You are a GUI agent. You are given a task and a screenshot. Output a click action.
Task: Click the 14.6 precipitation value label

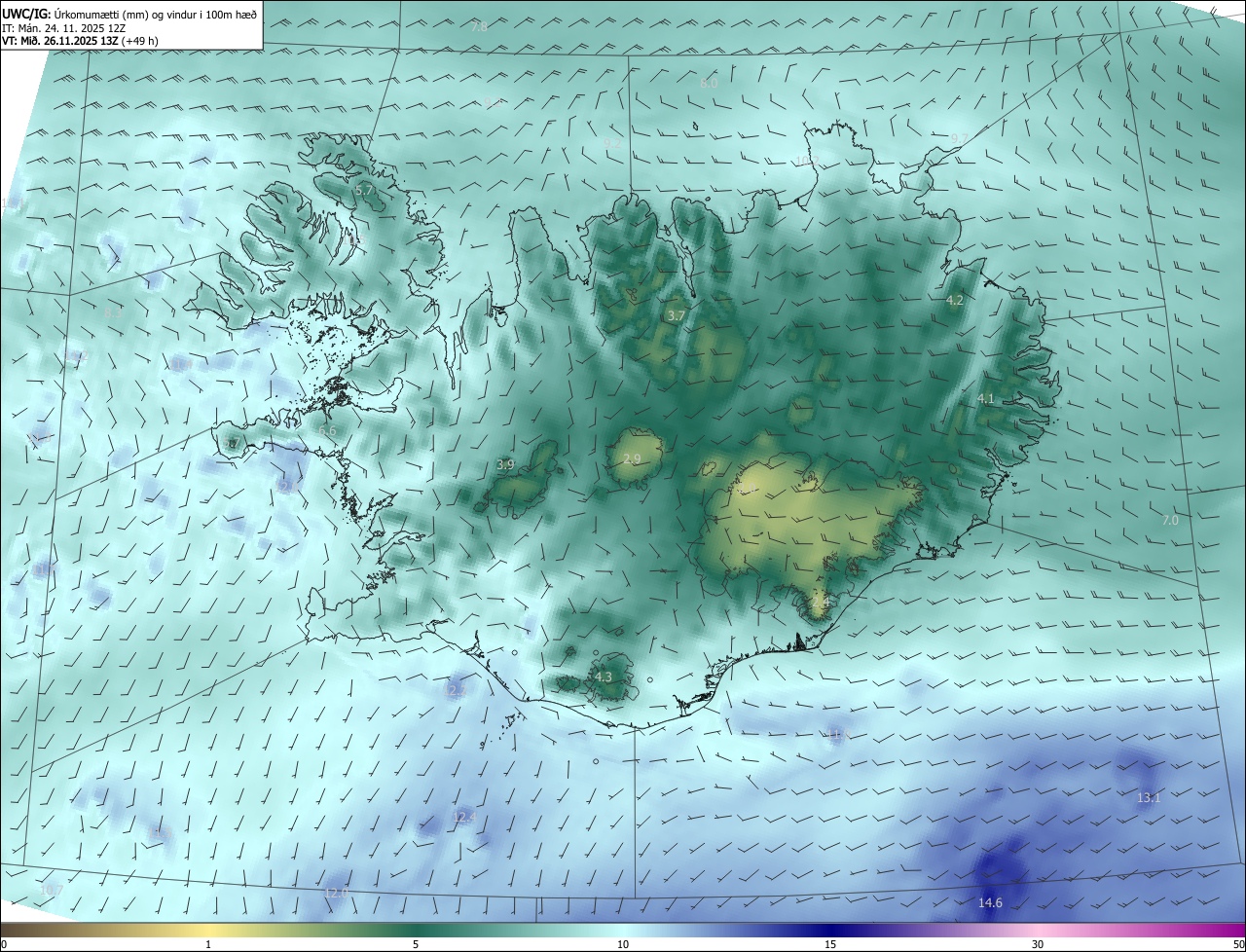(990, 903)
